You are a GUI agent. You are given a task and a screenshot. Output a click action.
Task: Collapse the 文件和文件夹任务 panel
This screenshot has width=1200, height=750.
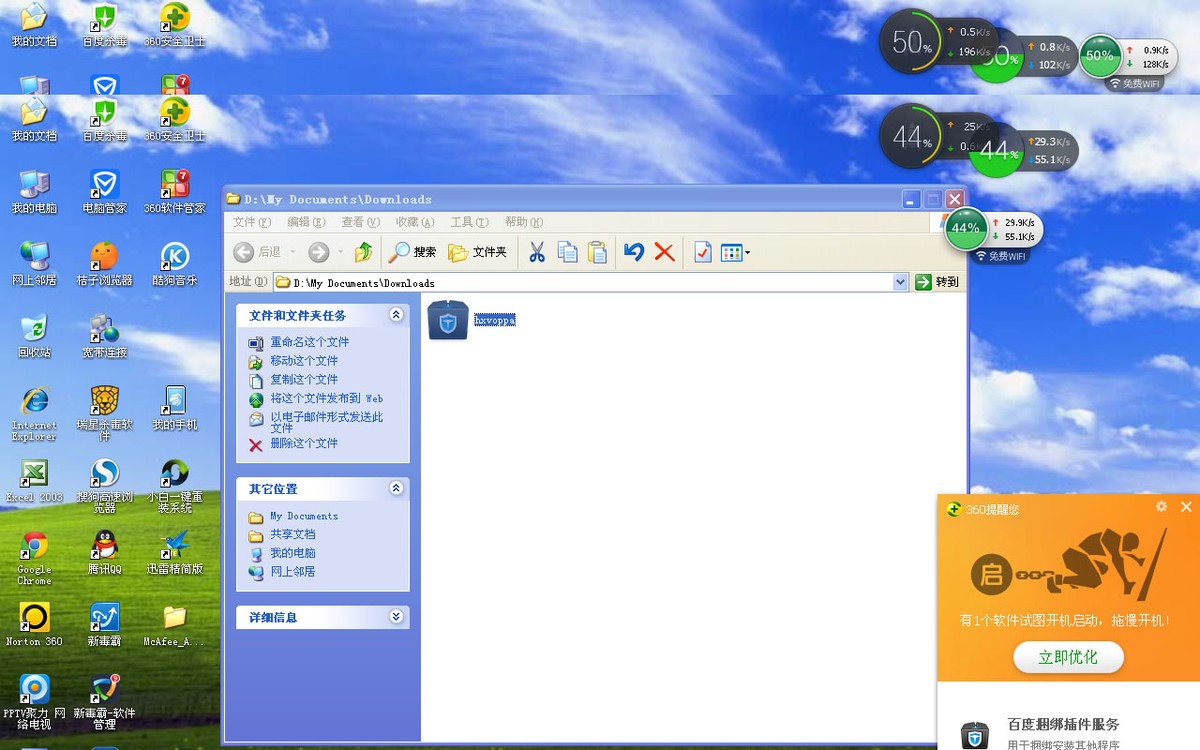[x=396, y=315]
